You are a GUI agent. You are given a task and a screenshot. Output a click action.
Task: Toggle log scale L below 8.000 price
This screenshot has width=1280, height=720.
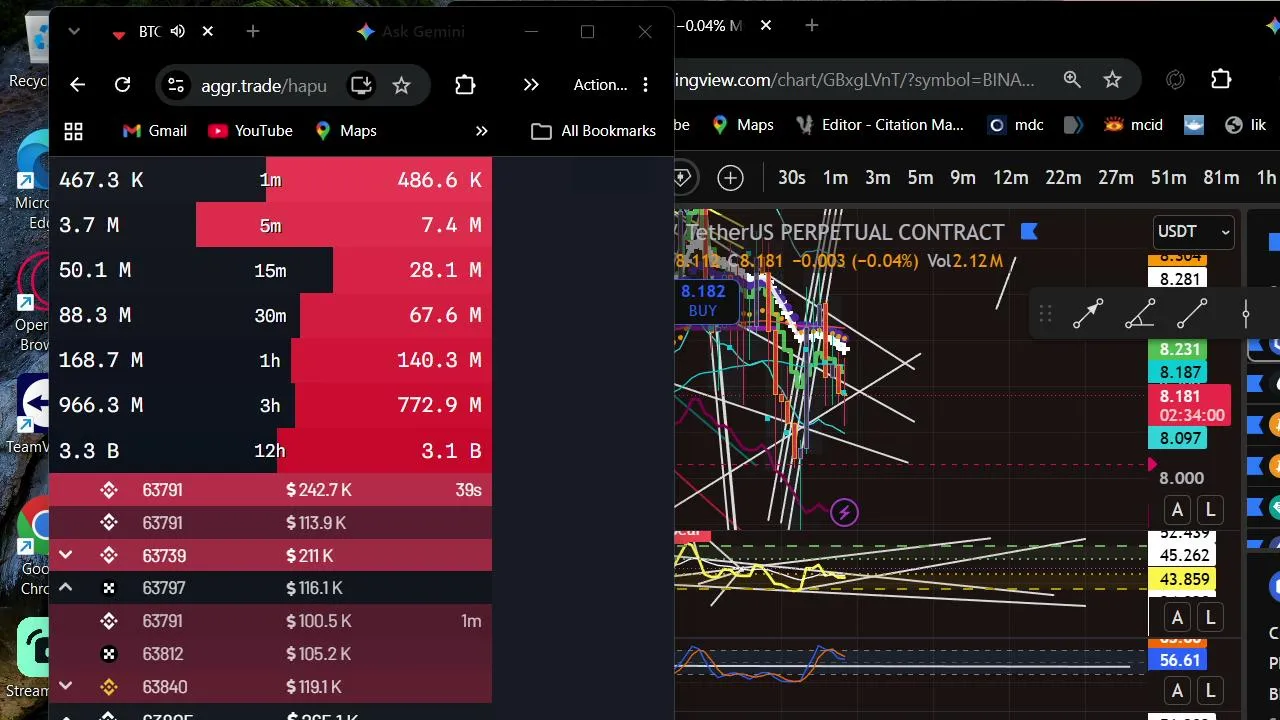[x=1210, y=511]
